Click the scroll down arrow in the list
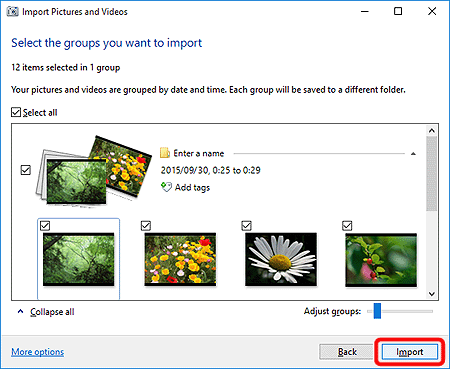The width and height of the screenshot is (450, 369). tap(432, 294)
